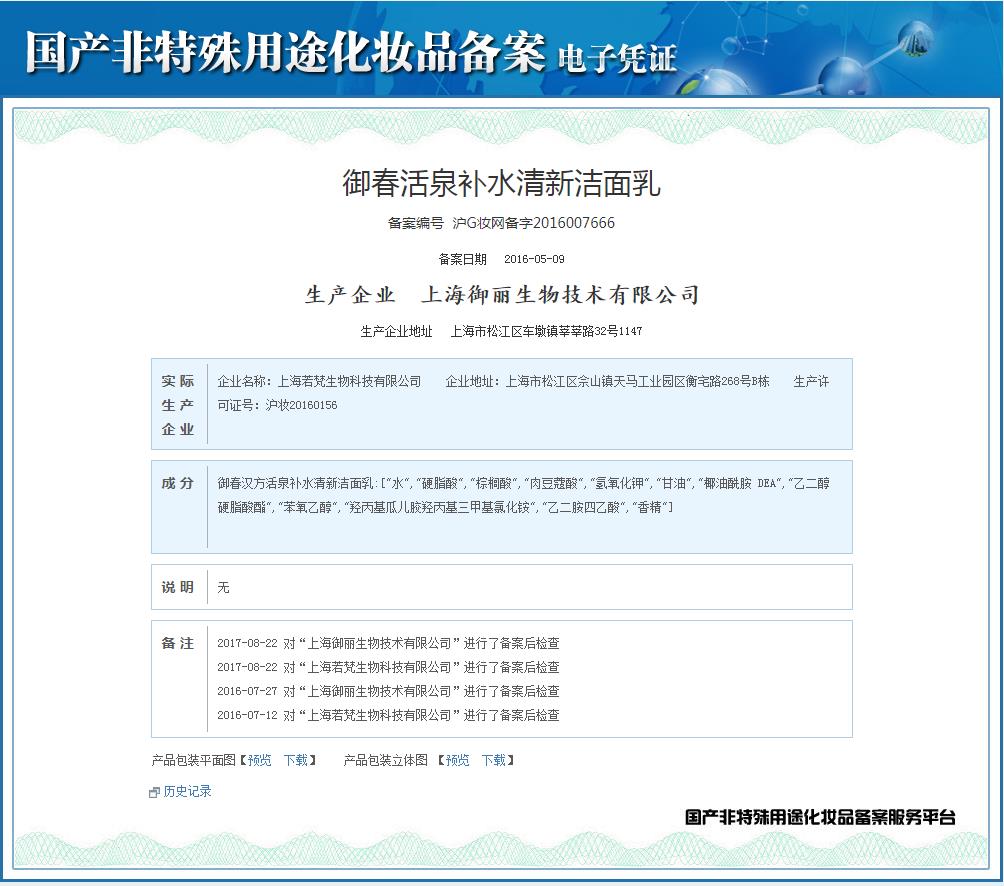Select license number 沪妆20160156
The height and width of the screenshot is (886, 1004).
tap(302, 405)
